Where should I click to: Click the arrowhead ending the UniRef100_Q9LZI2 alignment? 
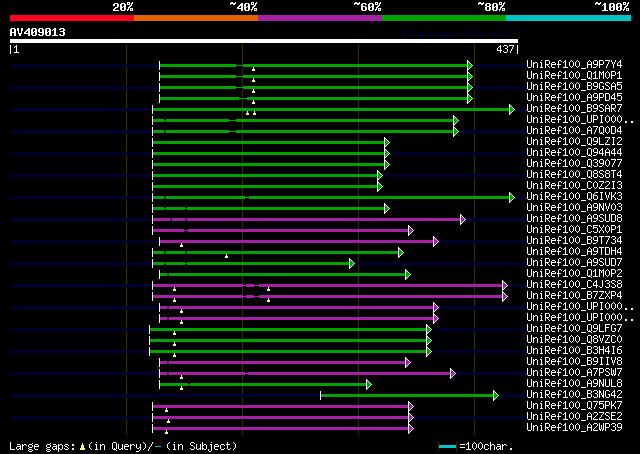pos(387,142)
